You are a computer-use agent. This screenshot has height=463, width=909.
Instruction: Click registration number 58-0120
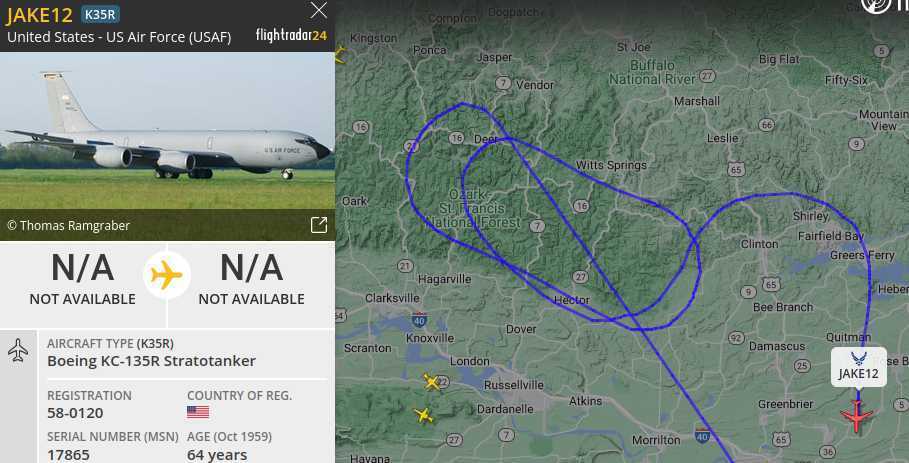pyautogui.click(x=75, y=413)
